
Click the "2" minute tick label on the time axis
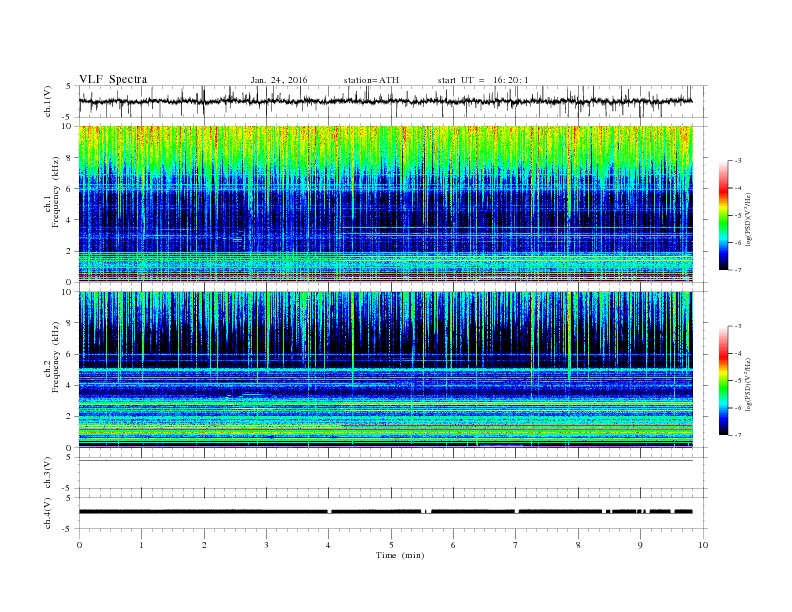[x=204, y=545]
